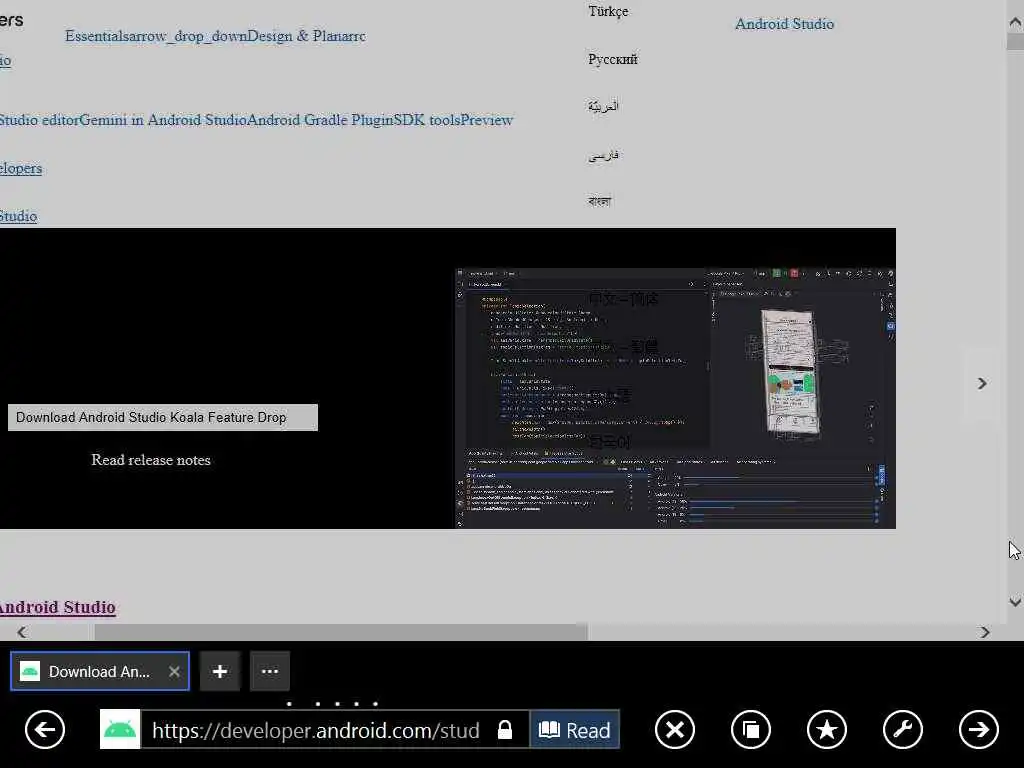Open Read release notes link
Image resolution: width=1024 pixels, height=768 pixels.
[151, 460]
